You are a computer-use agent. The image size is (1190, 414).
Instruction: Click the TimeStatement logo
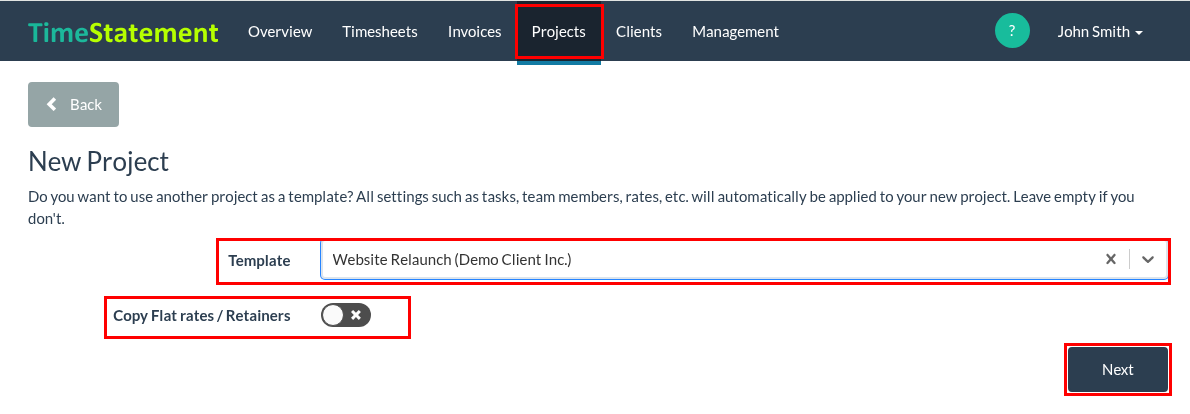point(123,32)
